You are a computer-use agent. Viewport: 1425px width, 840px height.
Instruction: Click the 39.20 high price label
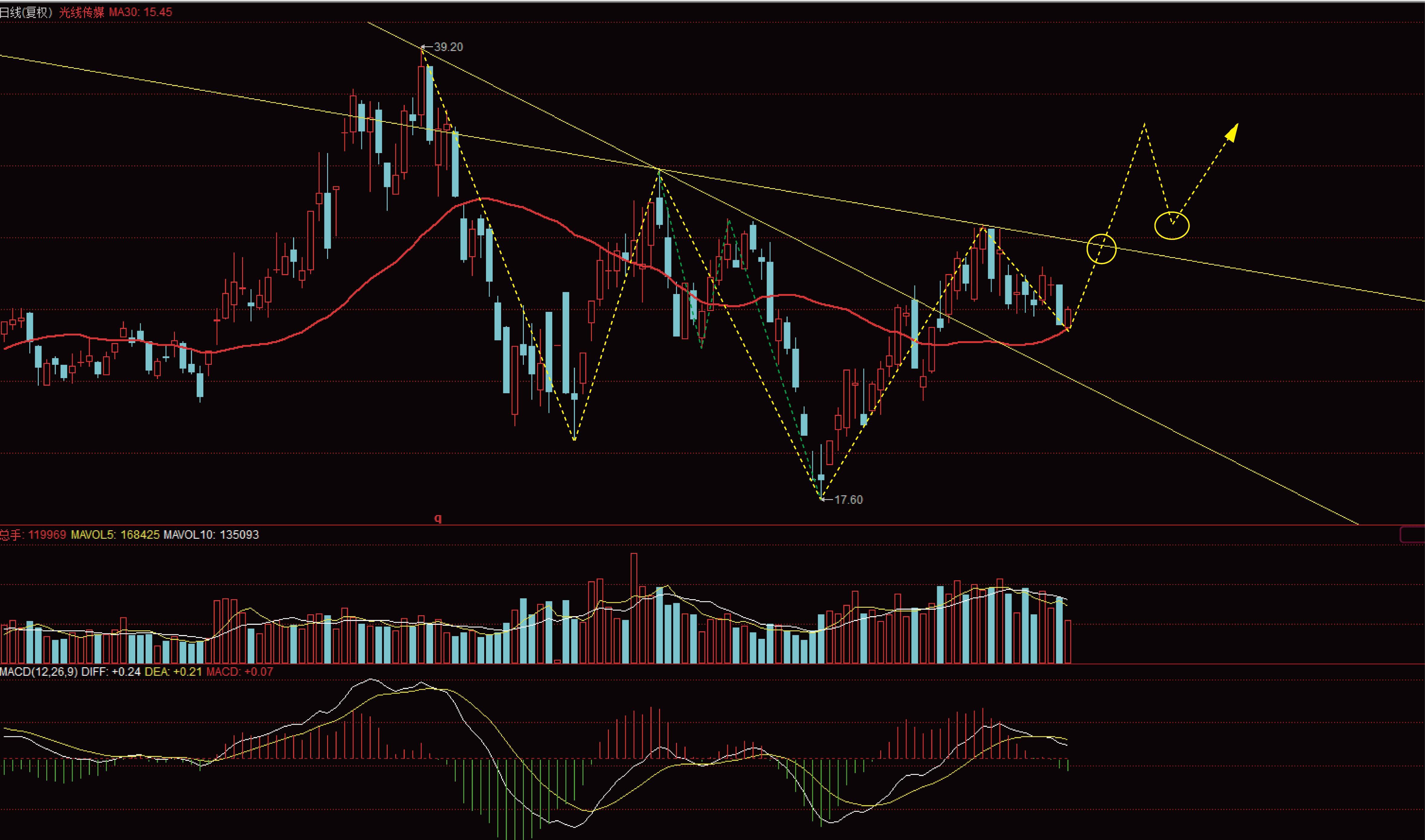click(x=448, y=47)
